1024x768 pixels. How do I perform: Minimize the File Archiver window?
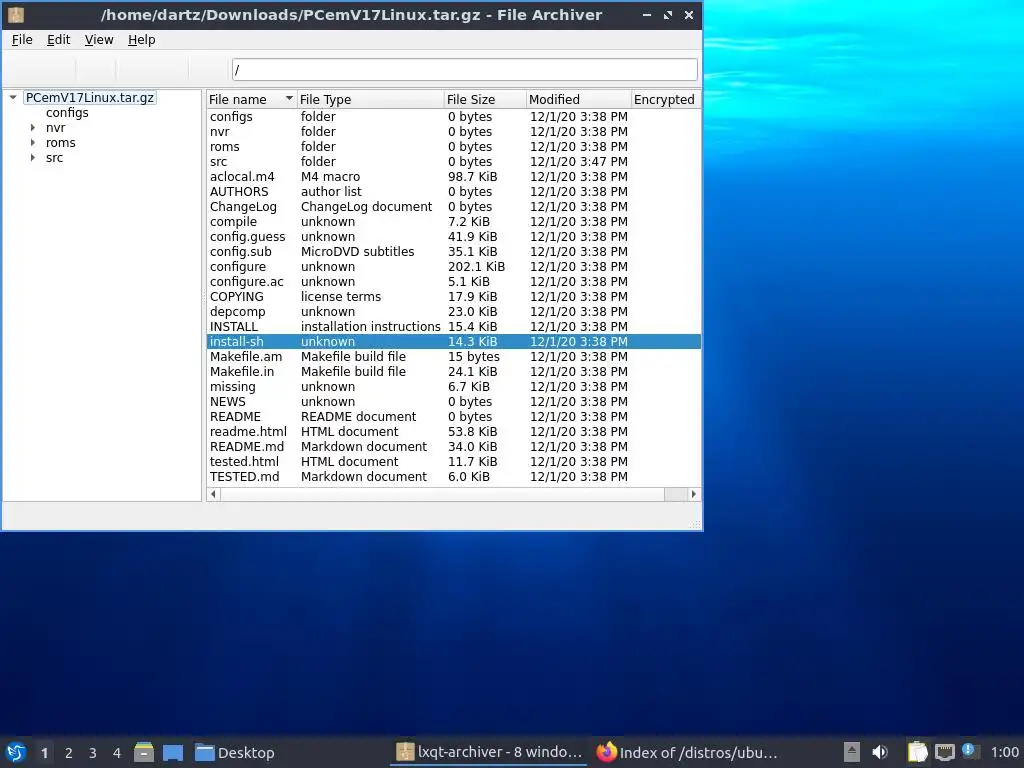pyautogui.click(x=647, y=15)
